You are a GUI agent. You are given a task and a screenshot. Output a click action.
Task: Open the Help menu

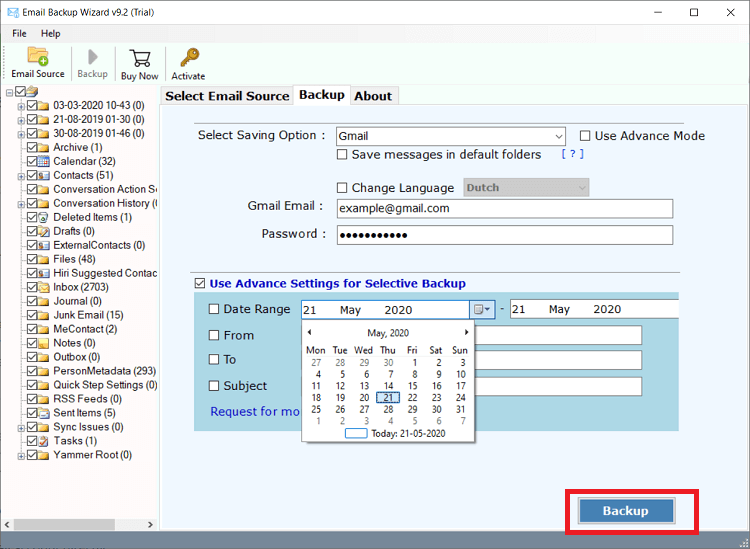[x=51, y=33]
